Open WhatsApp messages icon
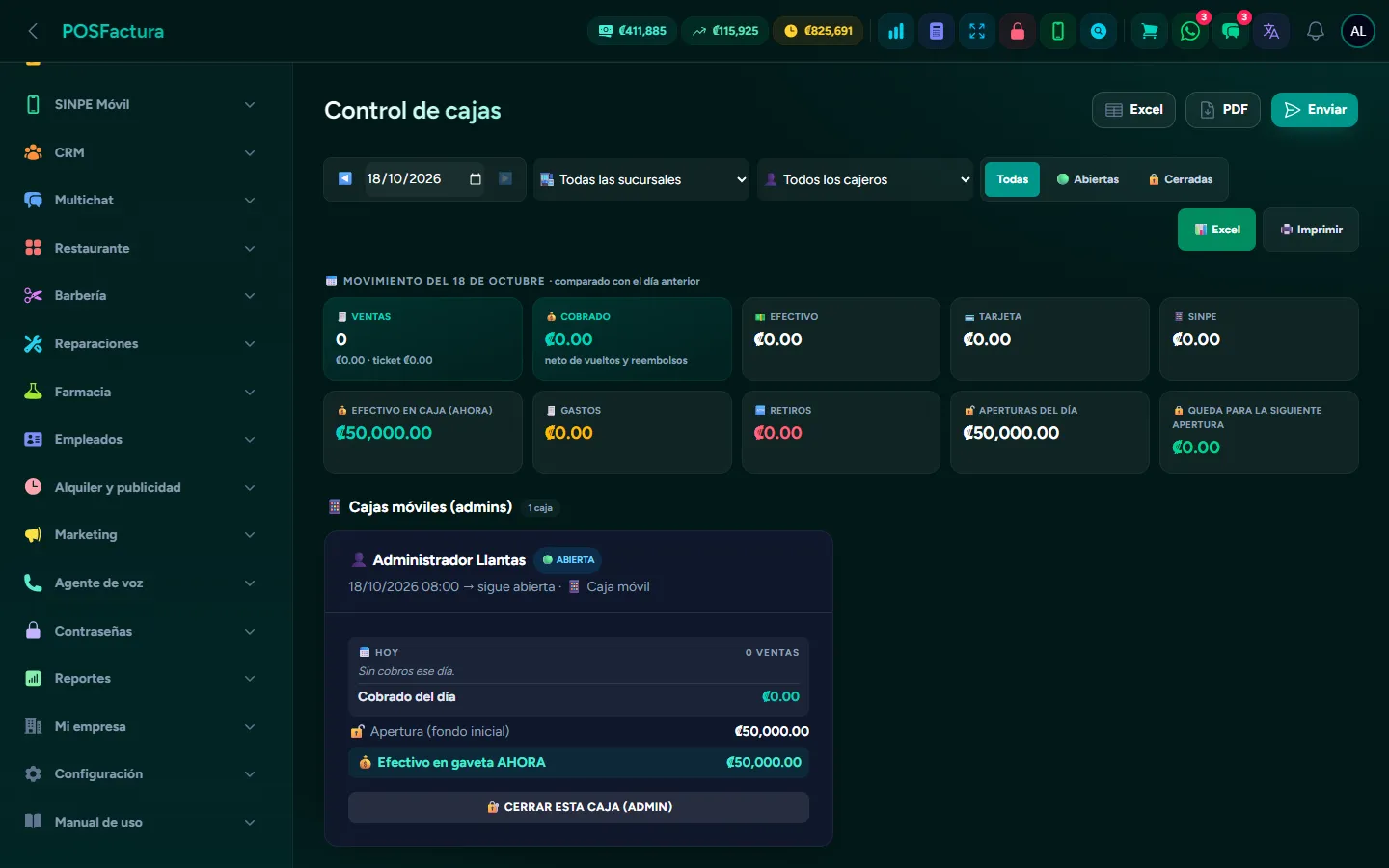Image resolution: width=1389 pixels, height=868 pixels. (1190, 31)
